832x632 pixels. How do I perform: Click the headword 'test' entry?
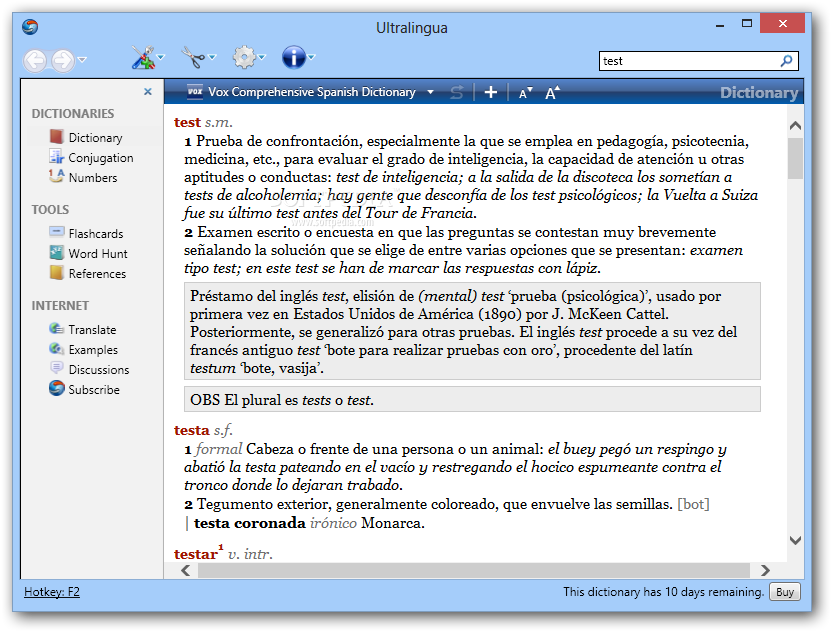pyautogui.click(x=187, y=123)
